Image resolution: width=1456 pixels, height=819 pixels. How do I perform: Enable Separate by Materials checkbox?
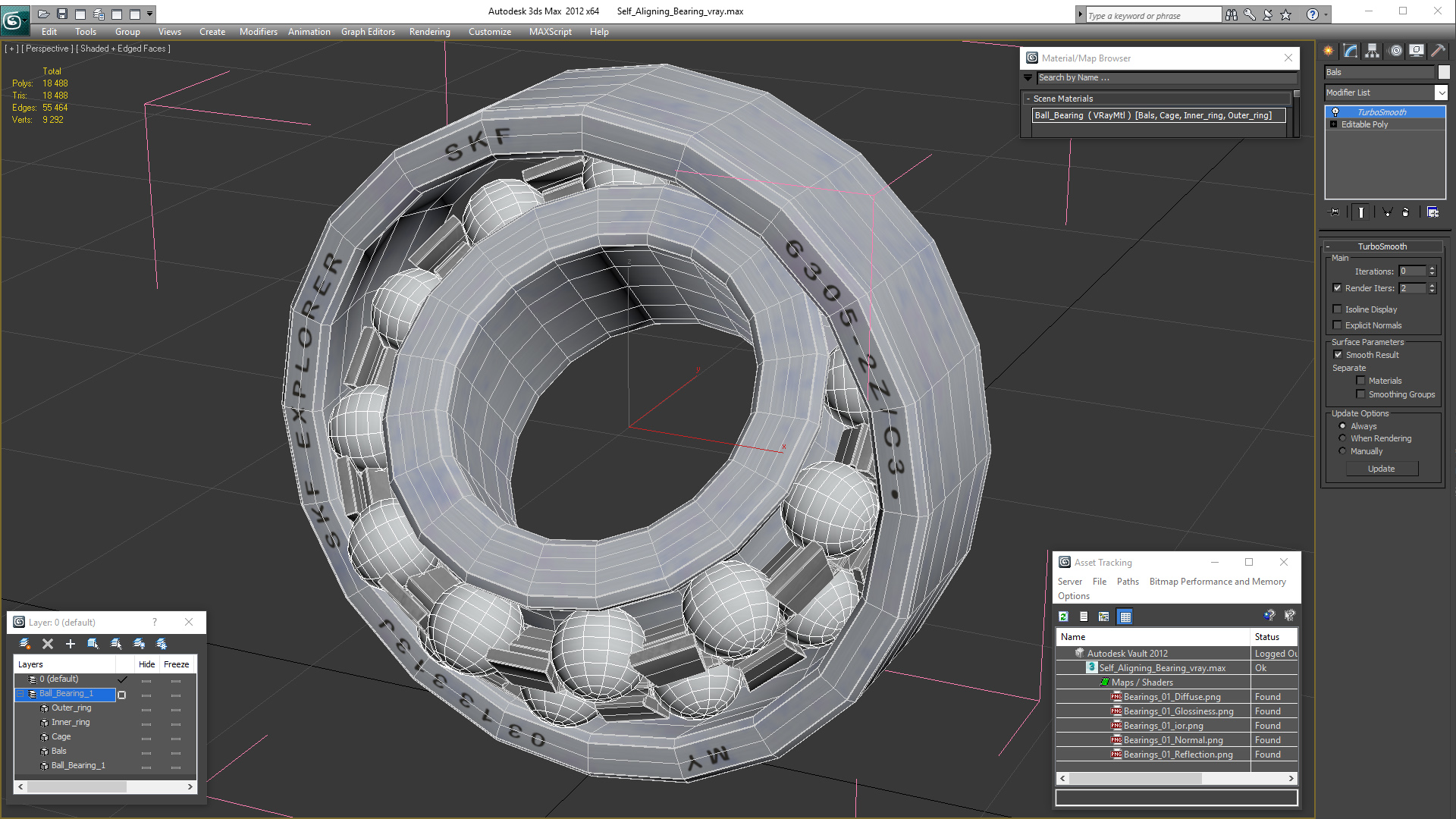point(1360,381)
